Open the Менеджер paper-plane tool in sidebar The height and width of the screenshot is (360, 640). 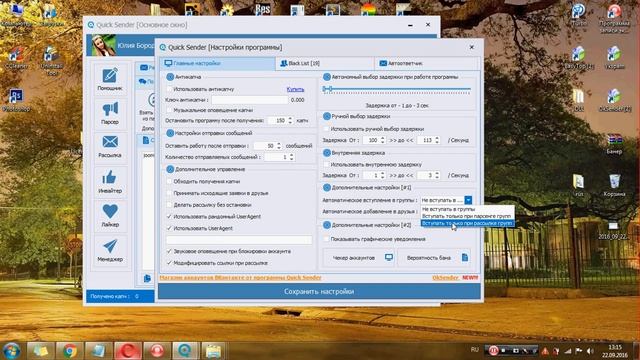(110, 250)
